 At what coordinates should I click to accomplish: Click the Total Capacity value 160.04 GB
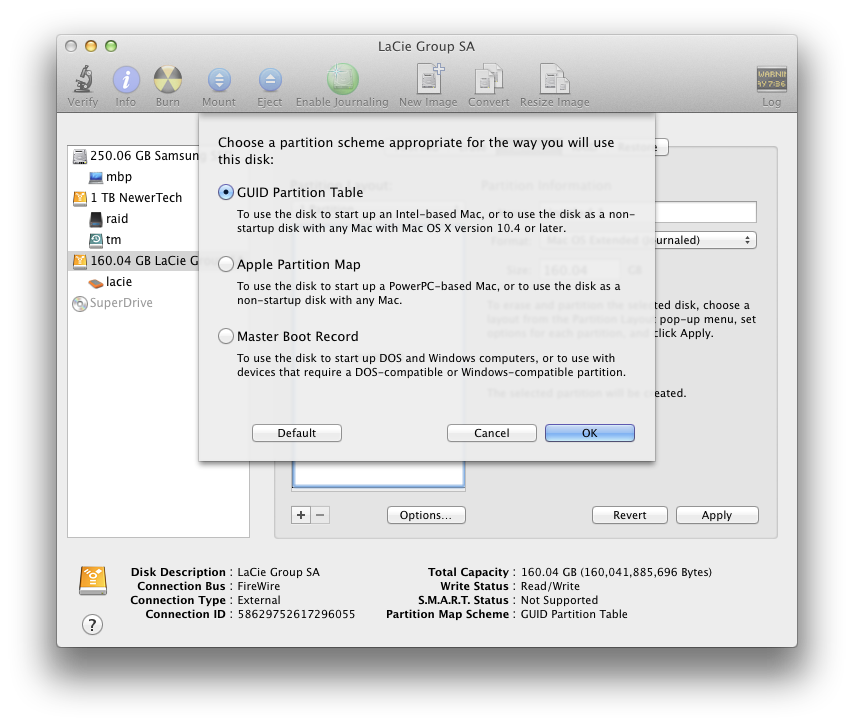[x=617, y=572]
